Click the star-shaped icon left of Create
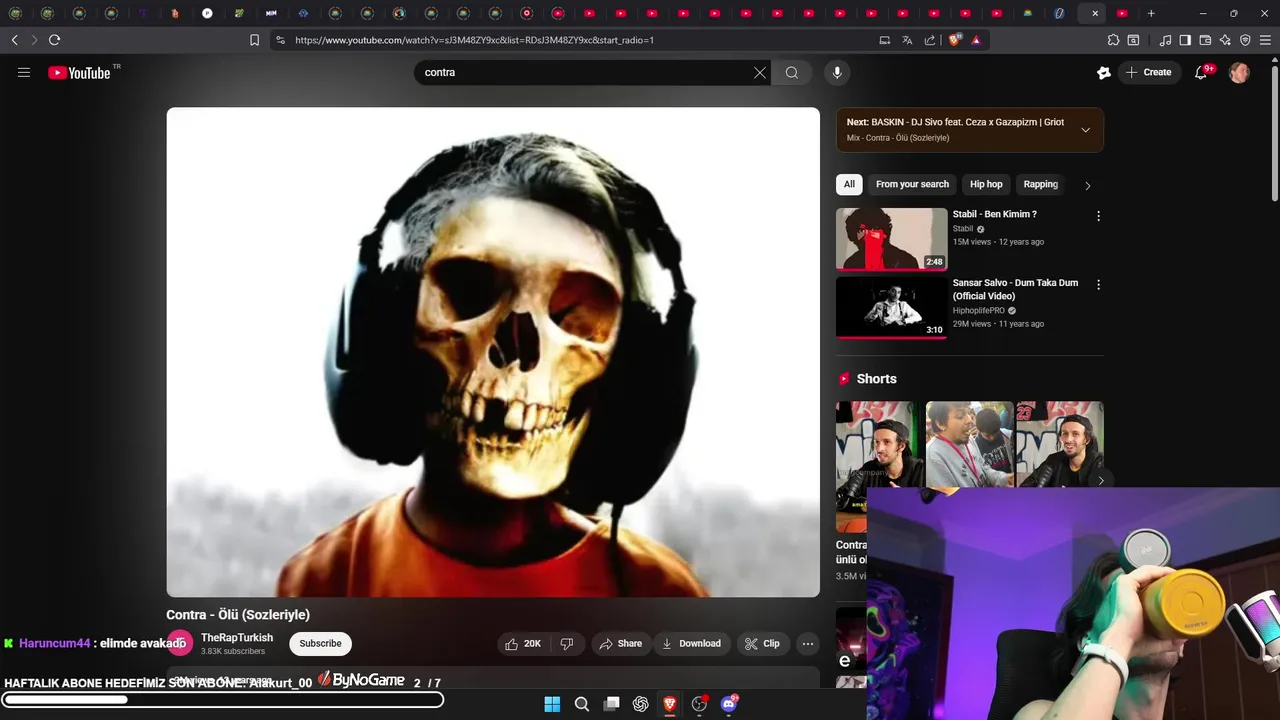Viewport: 1280px width, 720px height. point(1104,72)
